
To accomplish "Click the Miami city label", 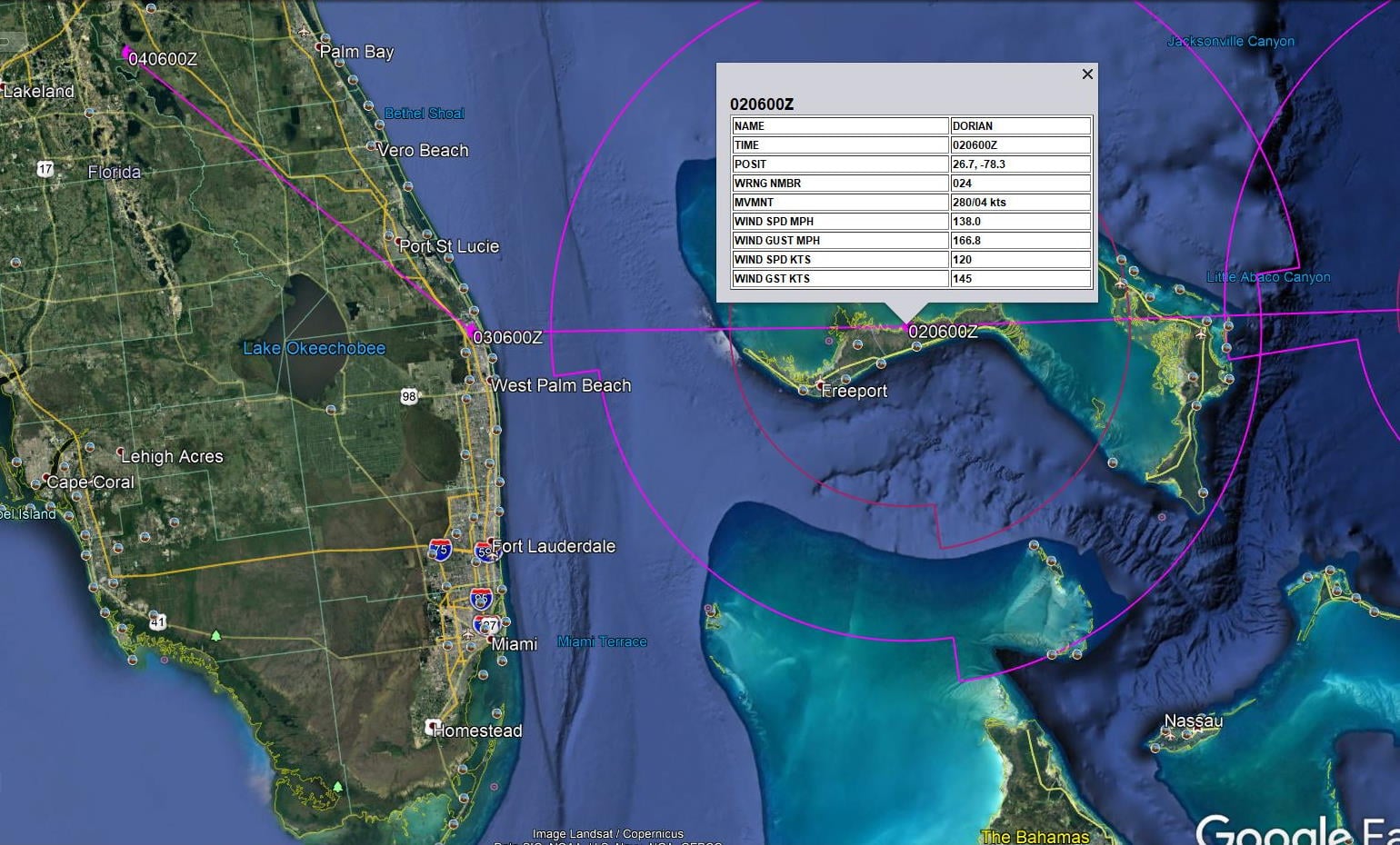I will [x=515, y=644].
